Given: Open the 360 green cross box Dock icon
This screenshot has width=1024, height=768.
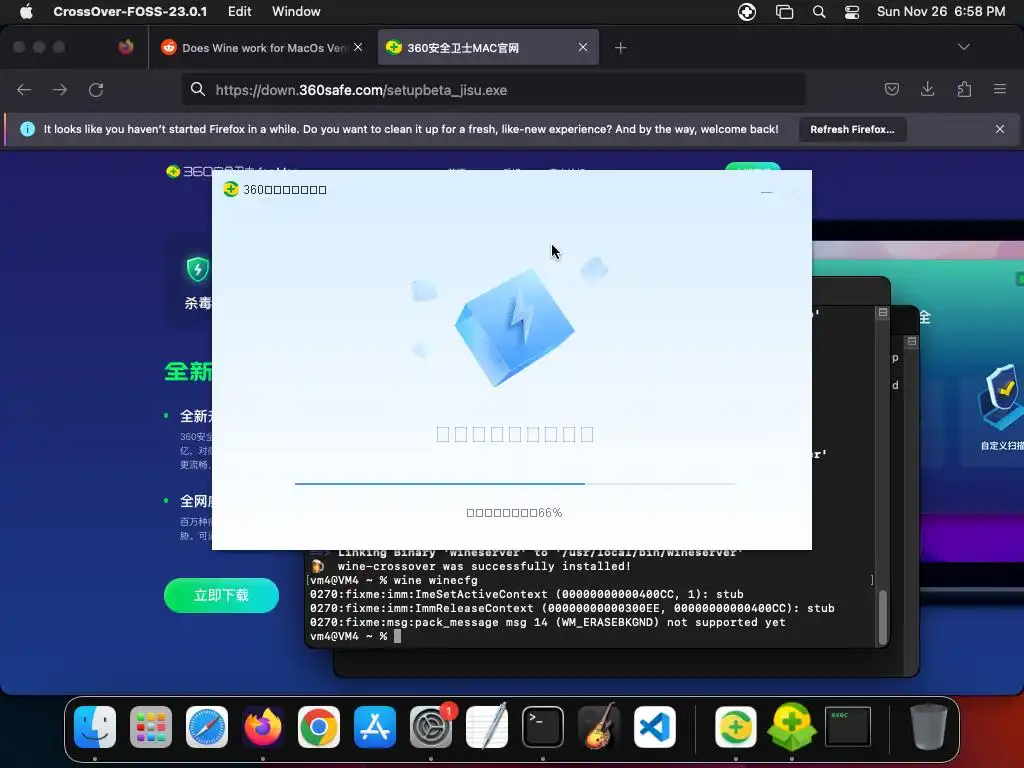Looking at the screenshot, I should (x=792, y=727).
